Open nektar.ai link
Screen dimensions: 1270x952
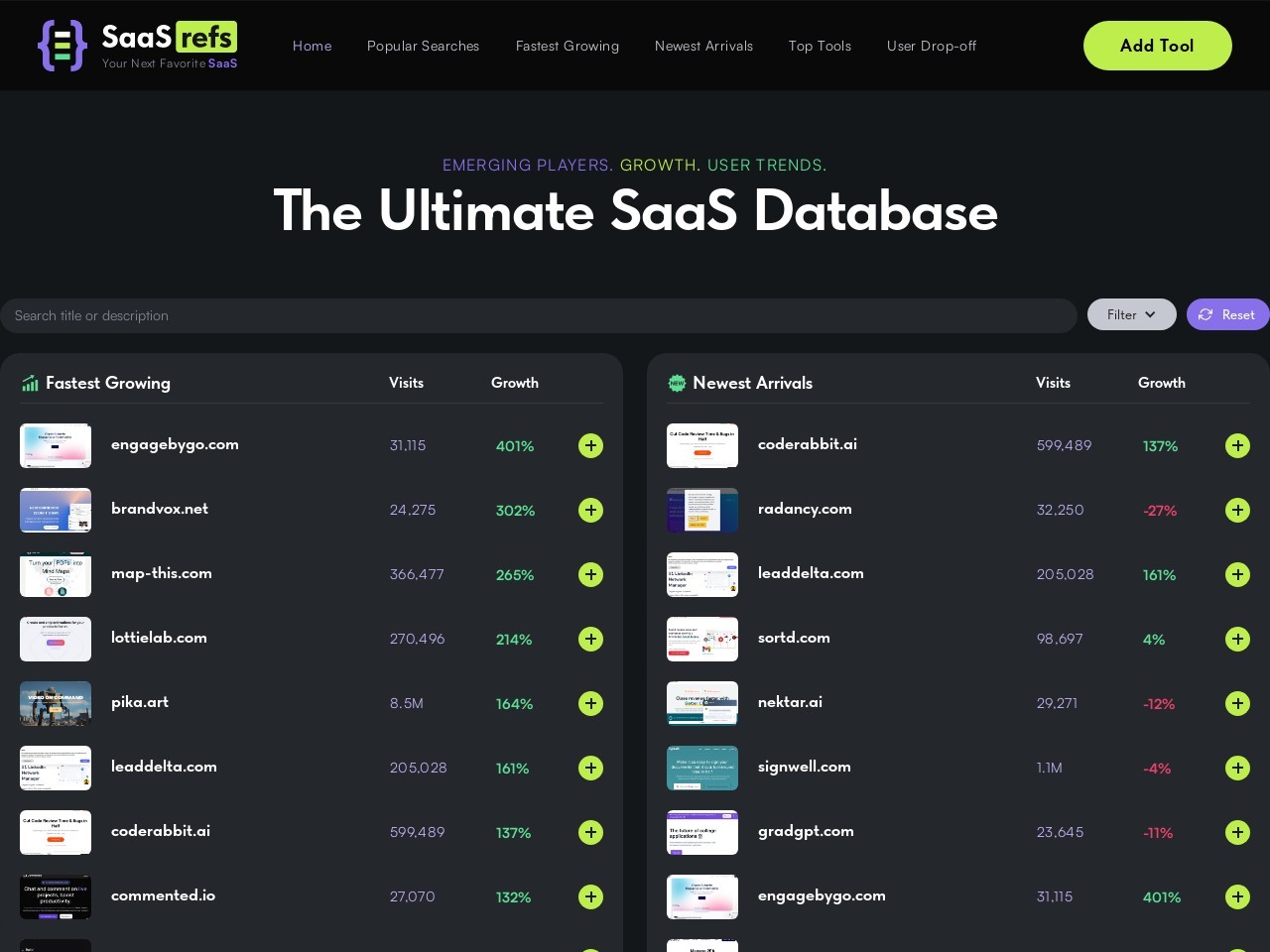click(790, 702)
